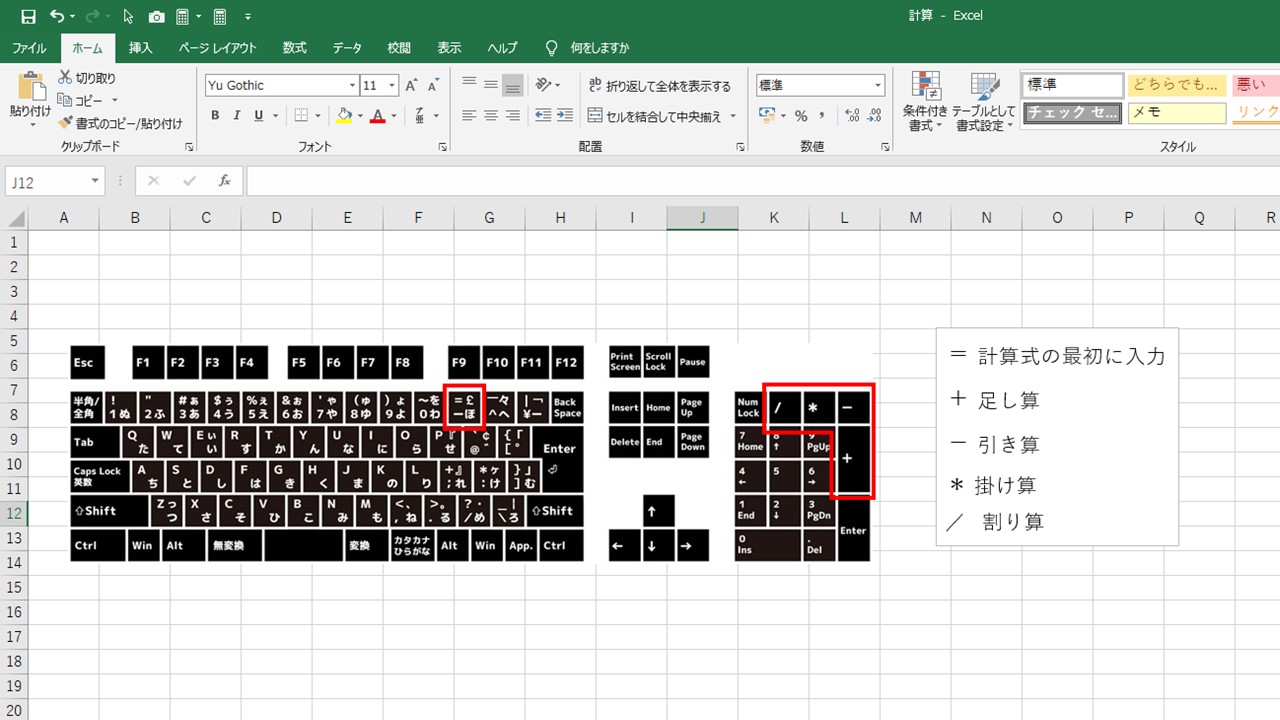Click the Select All corner triangle
The image size is (1280, 720).
(15, 218)
